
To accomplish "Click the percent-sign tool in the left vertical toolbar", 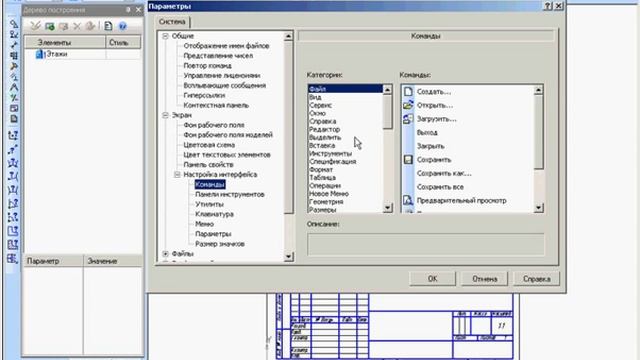I will 13,98.
